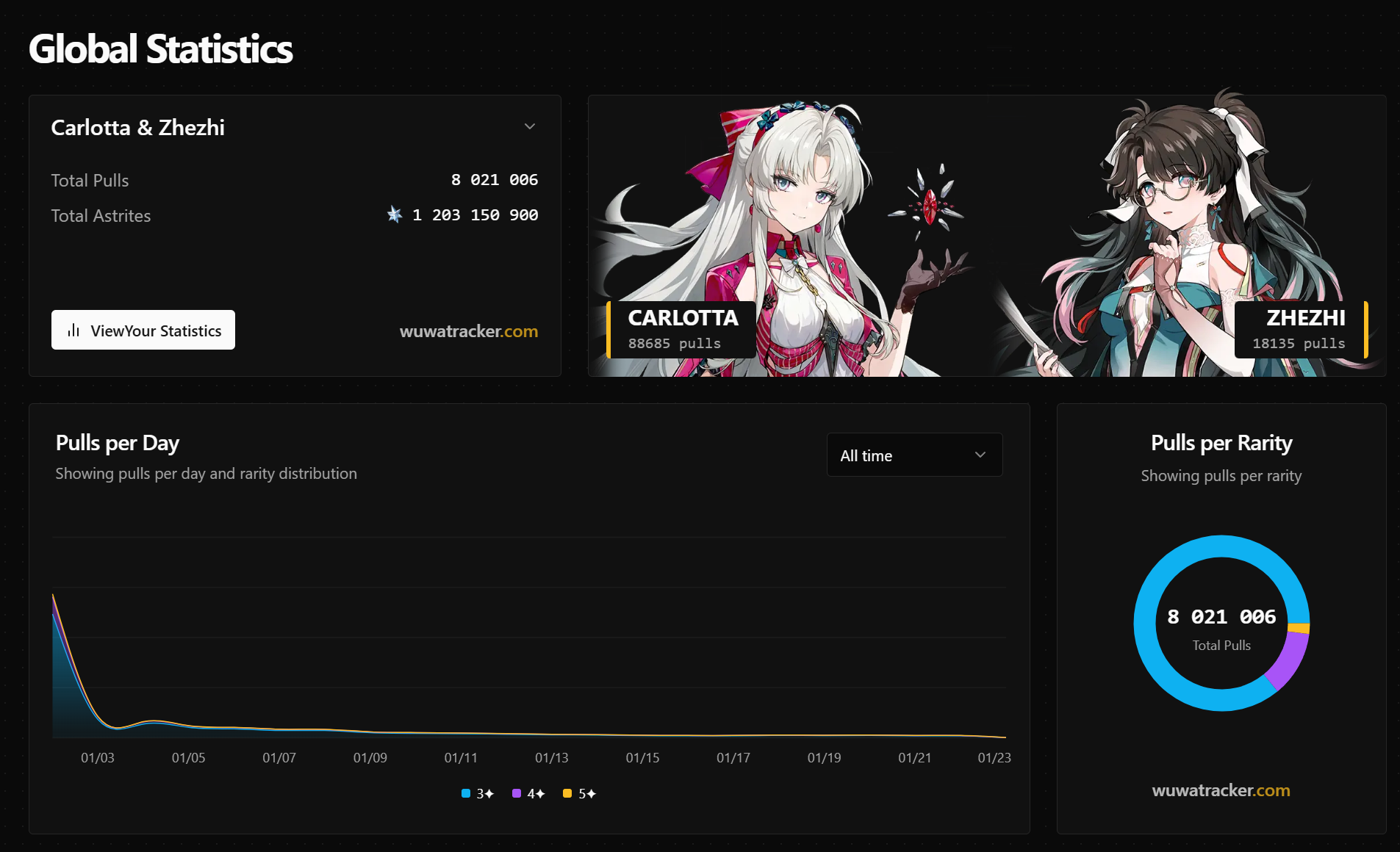
Task: Click the 'Showing pulls per rarity' subtitle
Action: [1221, 476]
